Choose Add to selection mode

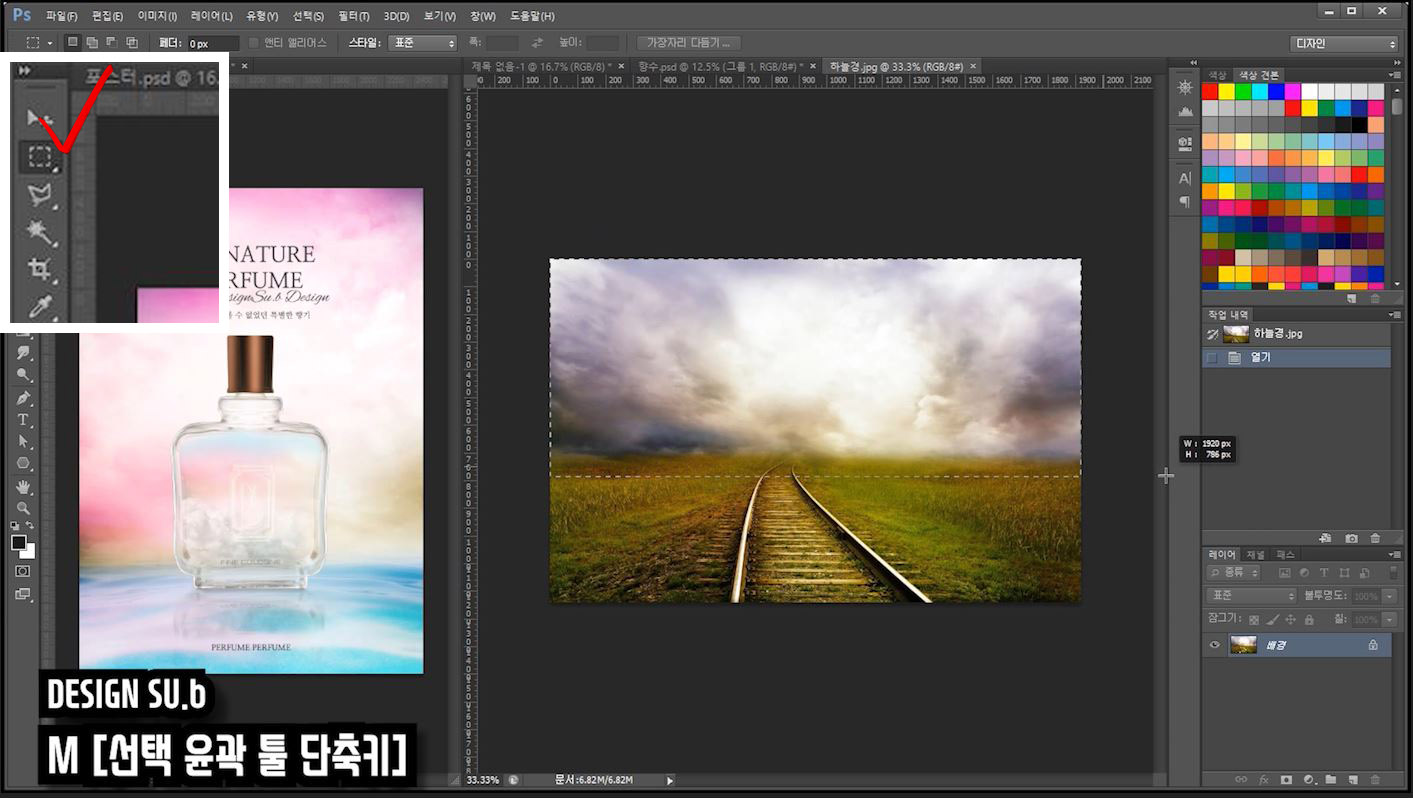(x=92, y=43)
